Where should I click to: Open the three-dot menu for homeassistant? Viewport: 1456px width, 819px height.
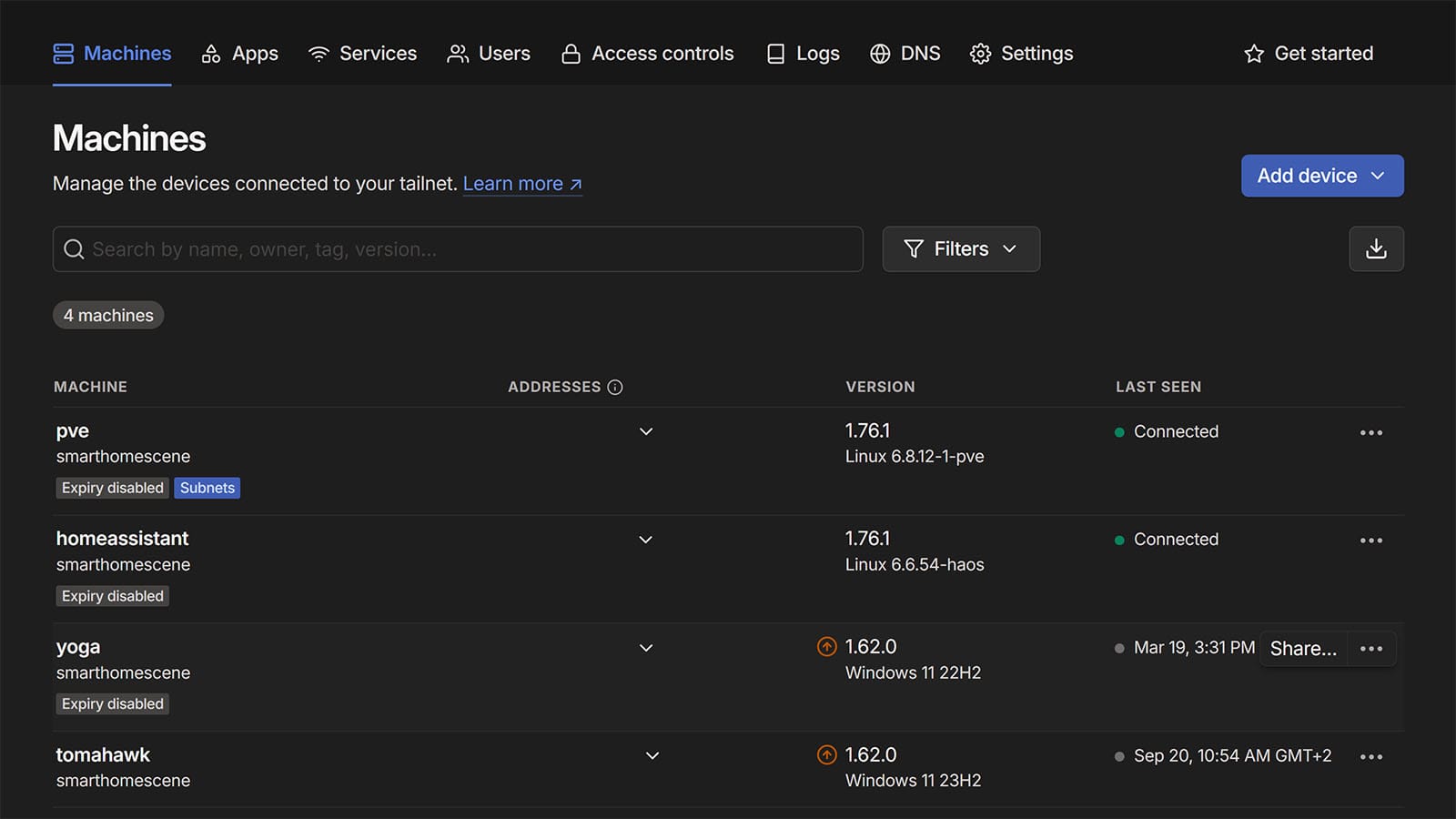[1370, 541]
